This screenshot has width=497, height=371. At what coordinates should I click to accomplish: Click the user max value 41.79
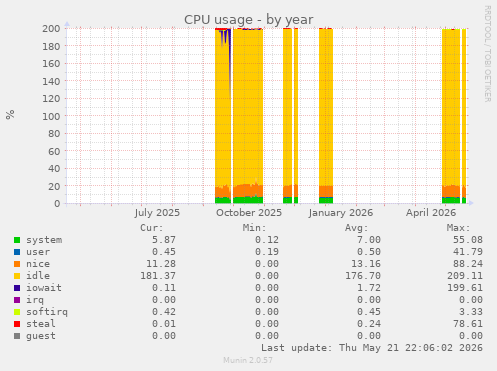(468, 252)
